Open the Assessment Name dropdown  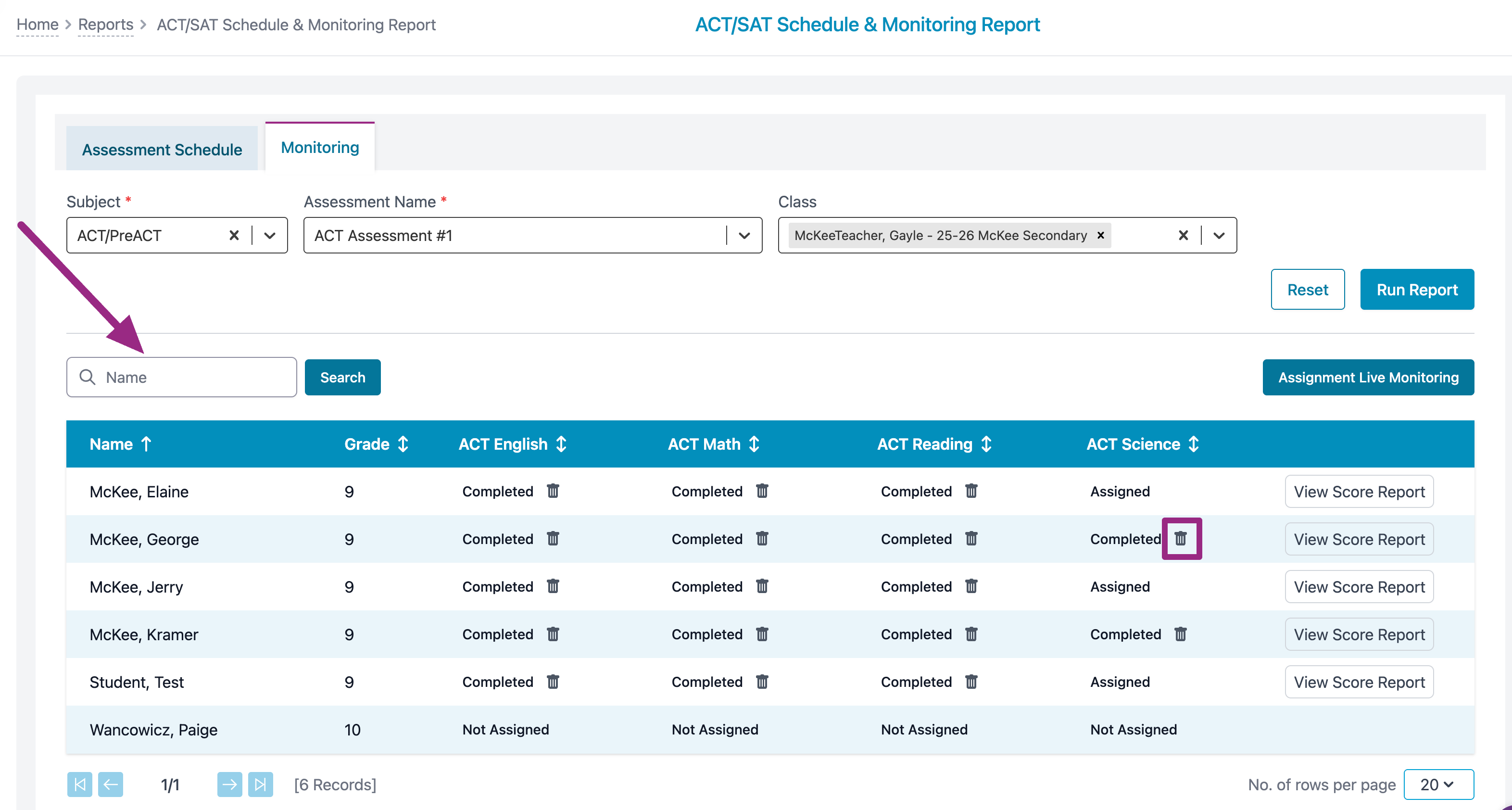click(x=744, y=235)
